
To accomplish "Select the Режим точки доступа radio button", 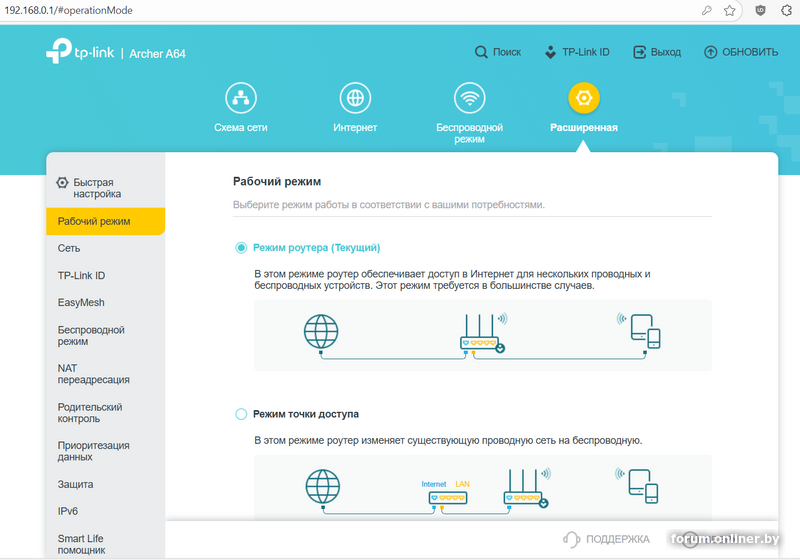I will coord(241,414).
